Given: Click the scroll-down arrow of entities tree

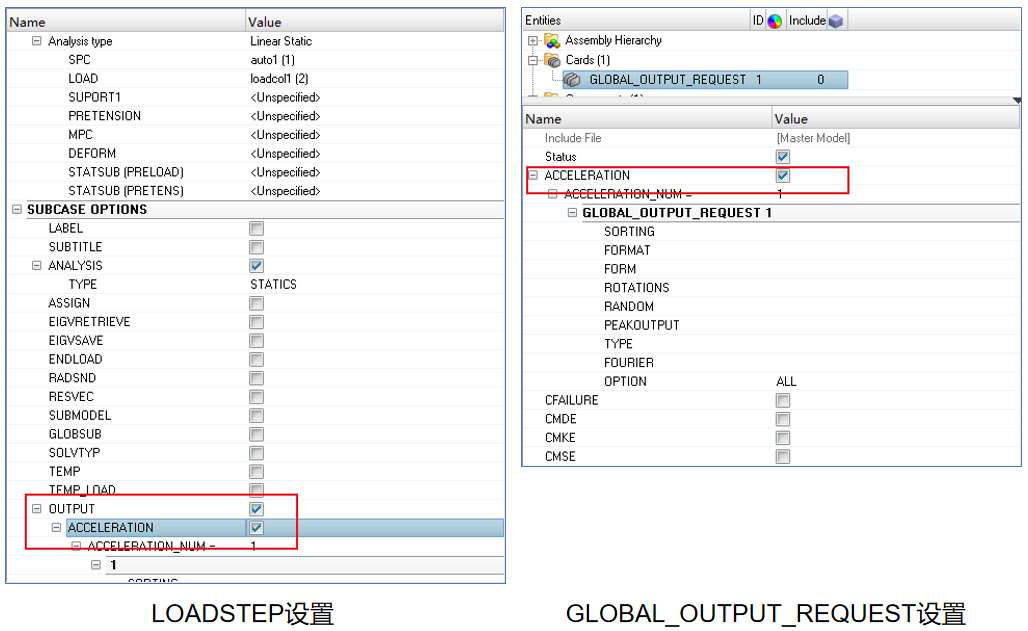Looking at the screenshot, I should [1016, 100].
